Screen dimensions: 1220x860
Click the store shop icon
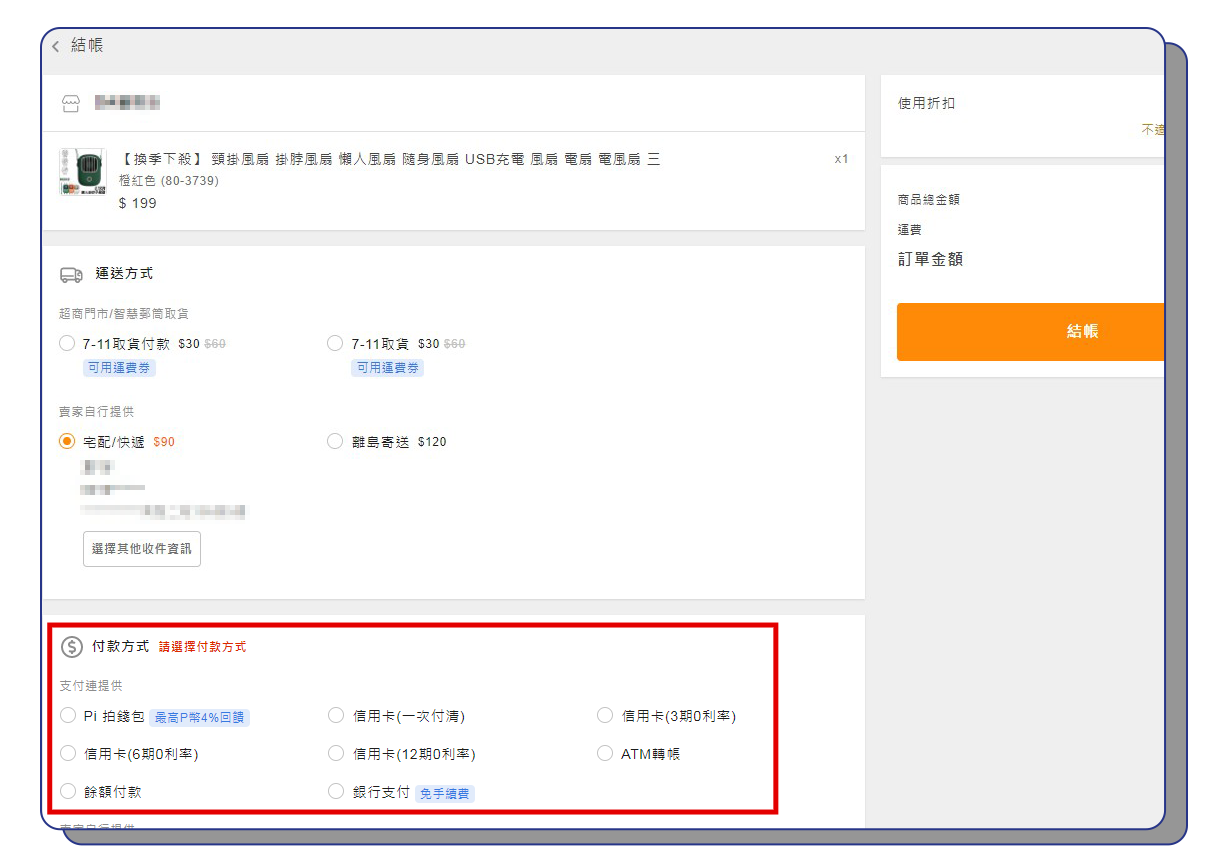pos(70,103)
